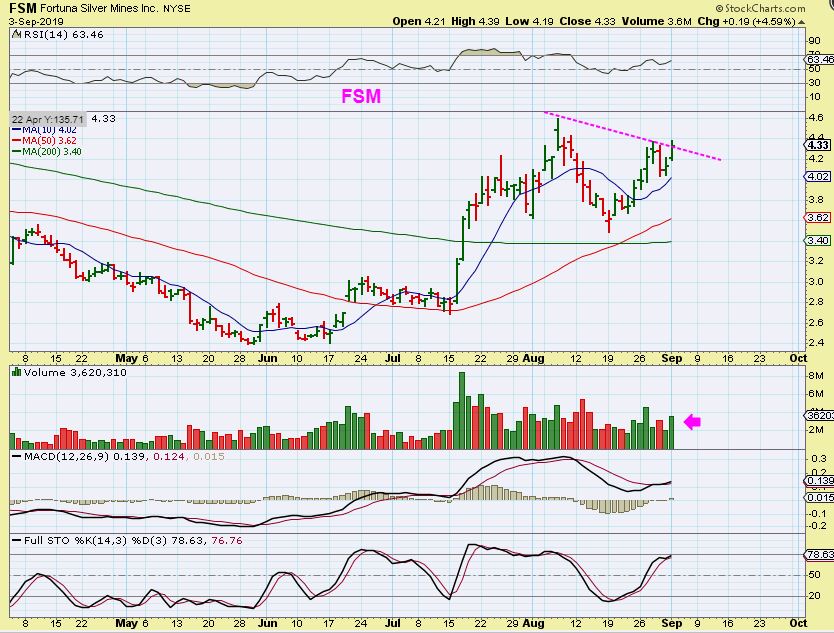The height and width of the screenshot is (633, 834).
Task: Click the 6M volume axis label
Action: point(816,394)
